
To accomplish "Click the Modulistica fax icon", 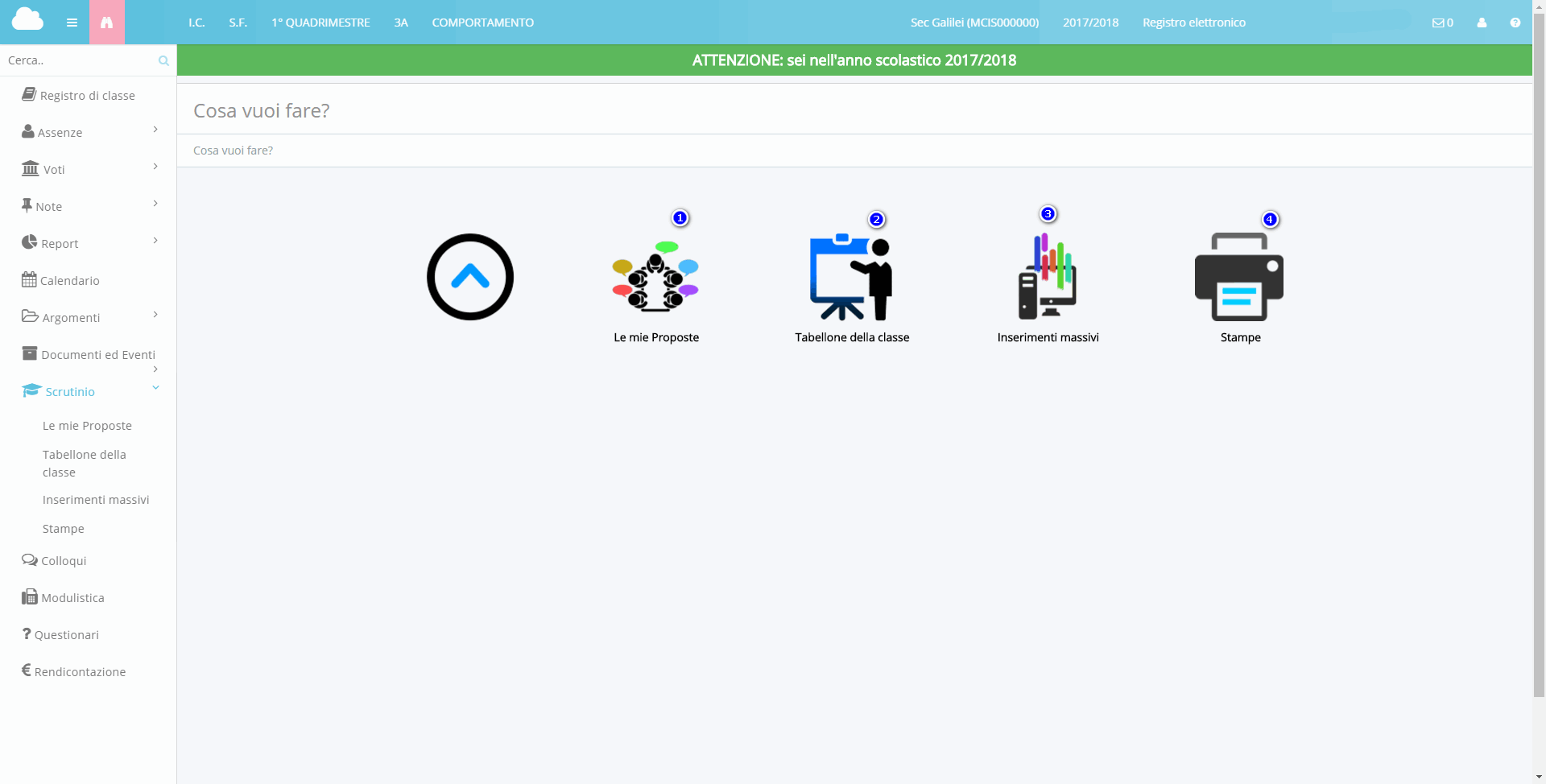I will [x=30, y=596].
